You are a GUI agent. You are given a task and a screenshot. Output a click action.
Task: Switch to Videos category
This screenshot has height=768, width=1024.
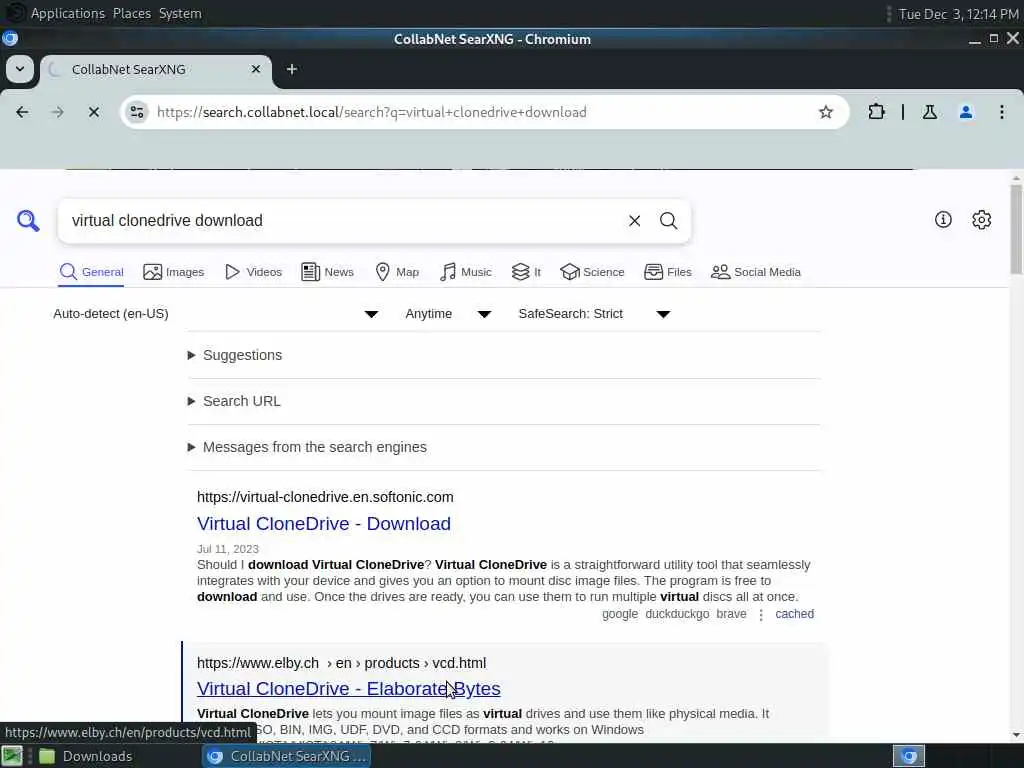click(x=253, y=272)
